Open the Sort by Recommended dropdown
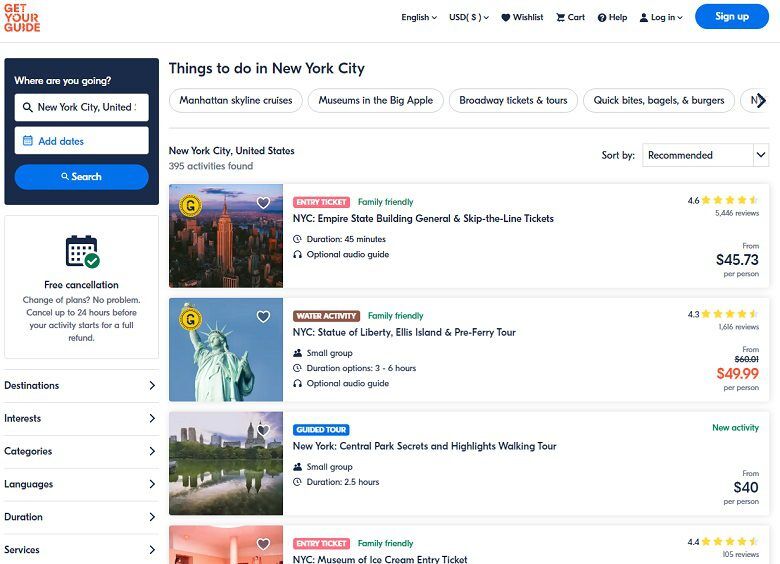The width and height of the screenshot is (780, 564). coord(705,155)
